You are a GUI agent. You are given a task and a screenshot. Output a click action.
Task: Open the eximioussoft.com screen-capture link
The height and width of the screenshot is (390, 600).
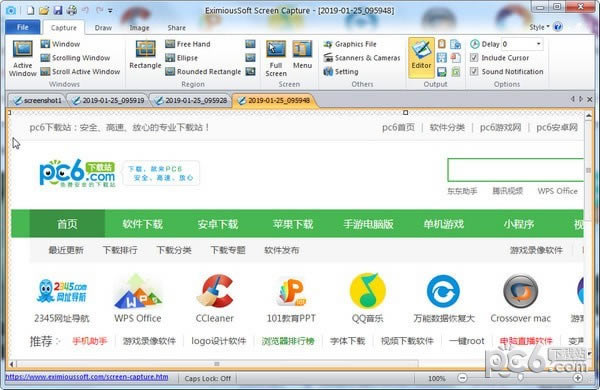click(x=87, y=377)
